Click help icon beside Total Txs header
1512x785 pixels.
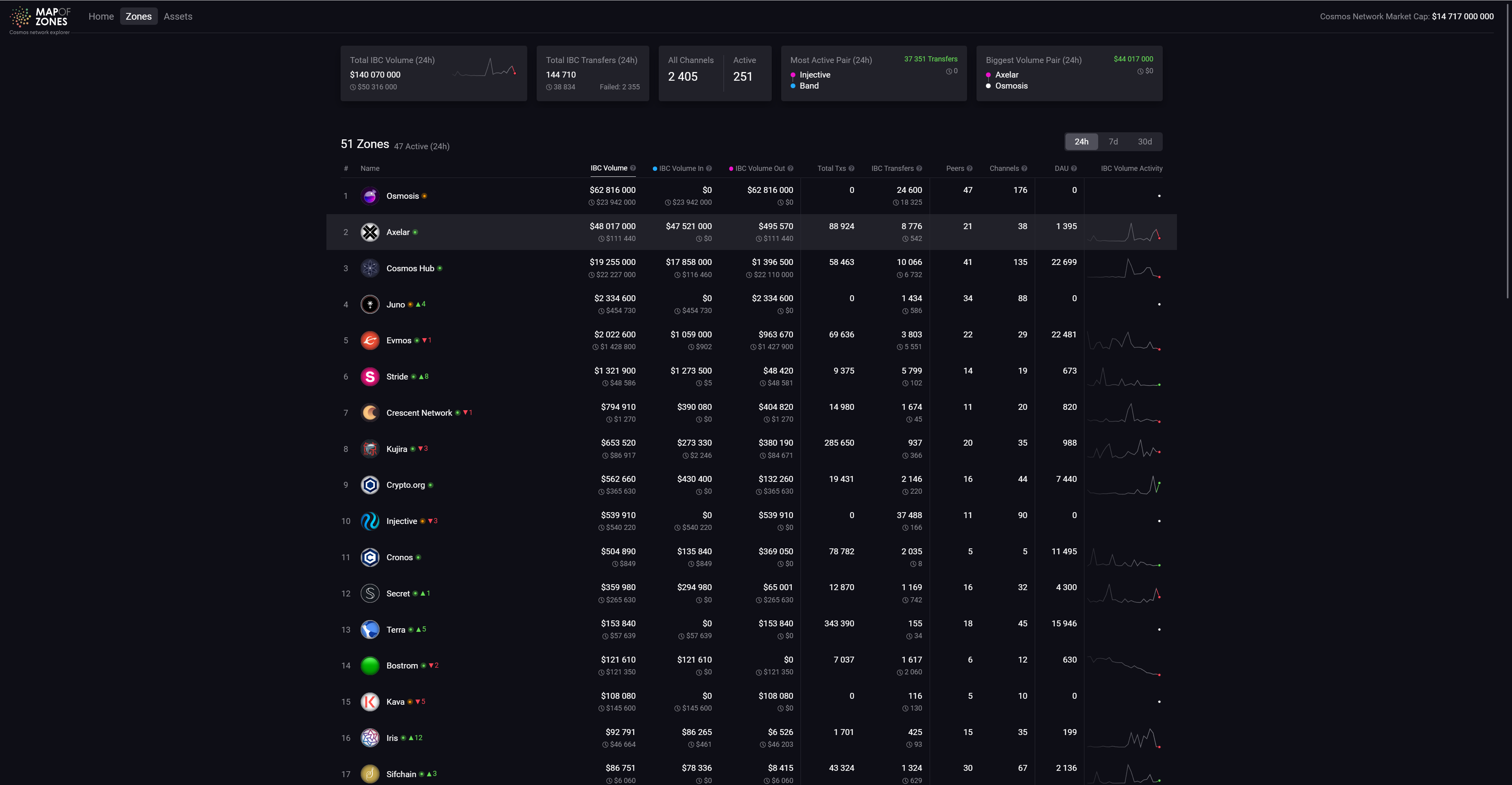851,168
